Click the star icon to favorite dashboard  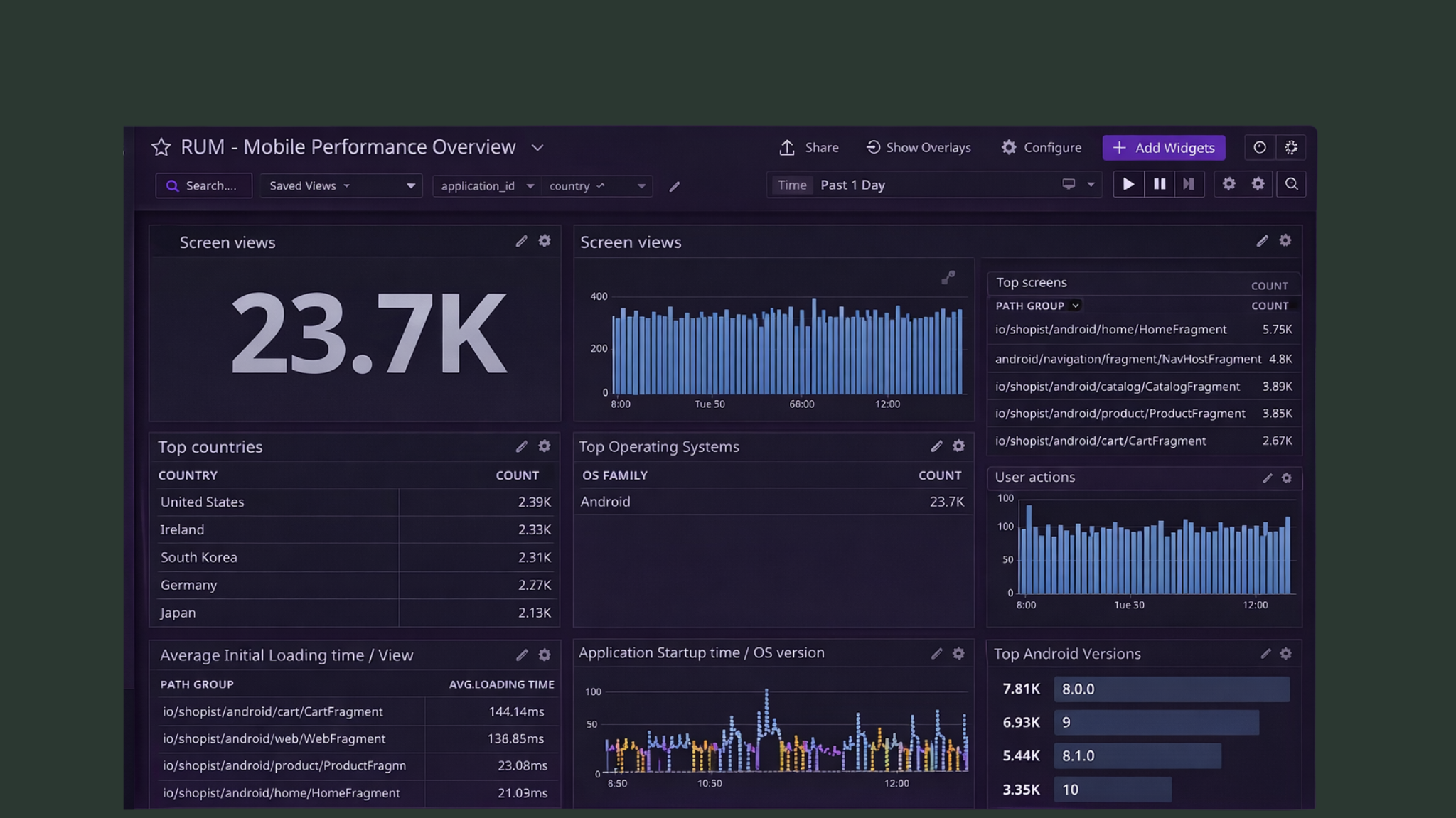[163, 147]
